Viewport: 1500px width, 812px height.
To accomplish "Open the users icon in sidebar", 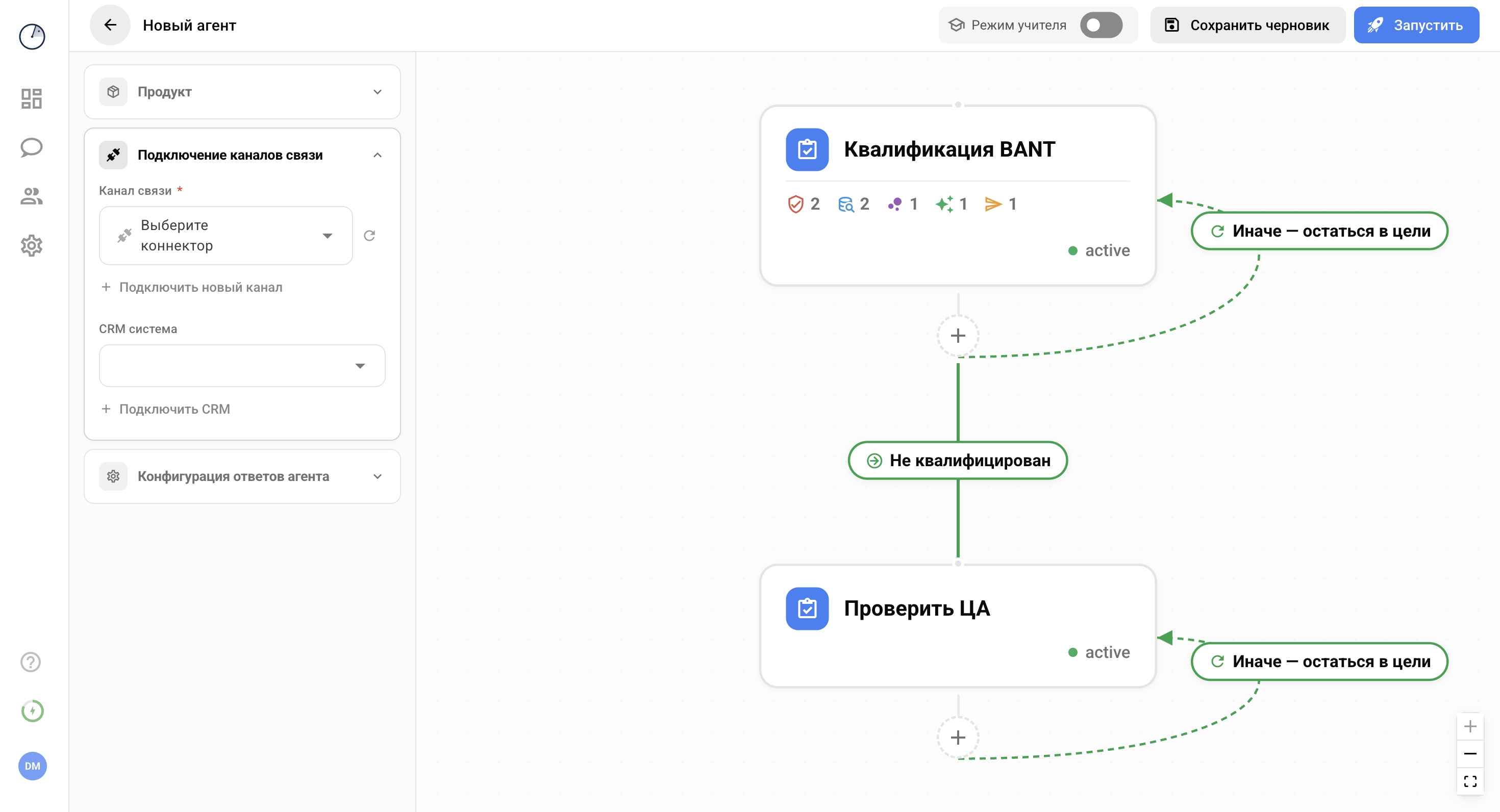I will (32, 196).
